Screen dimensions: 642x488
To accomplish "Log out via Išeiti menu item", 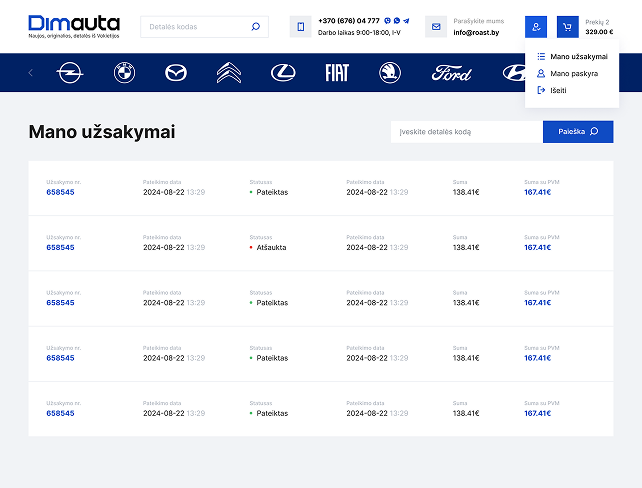I will click(557, 90).
